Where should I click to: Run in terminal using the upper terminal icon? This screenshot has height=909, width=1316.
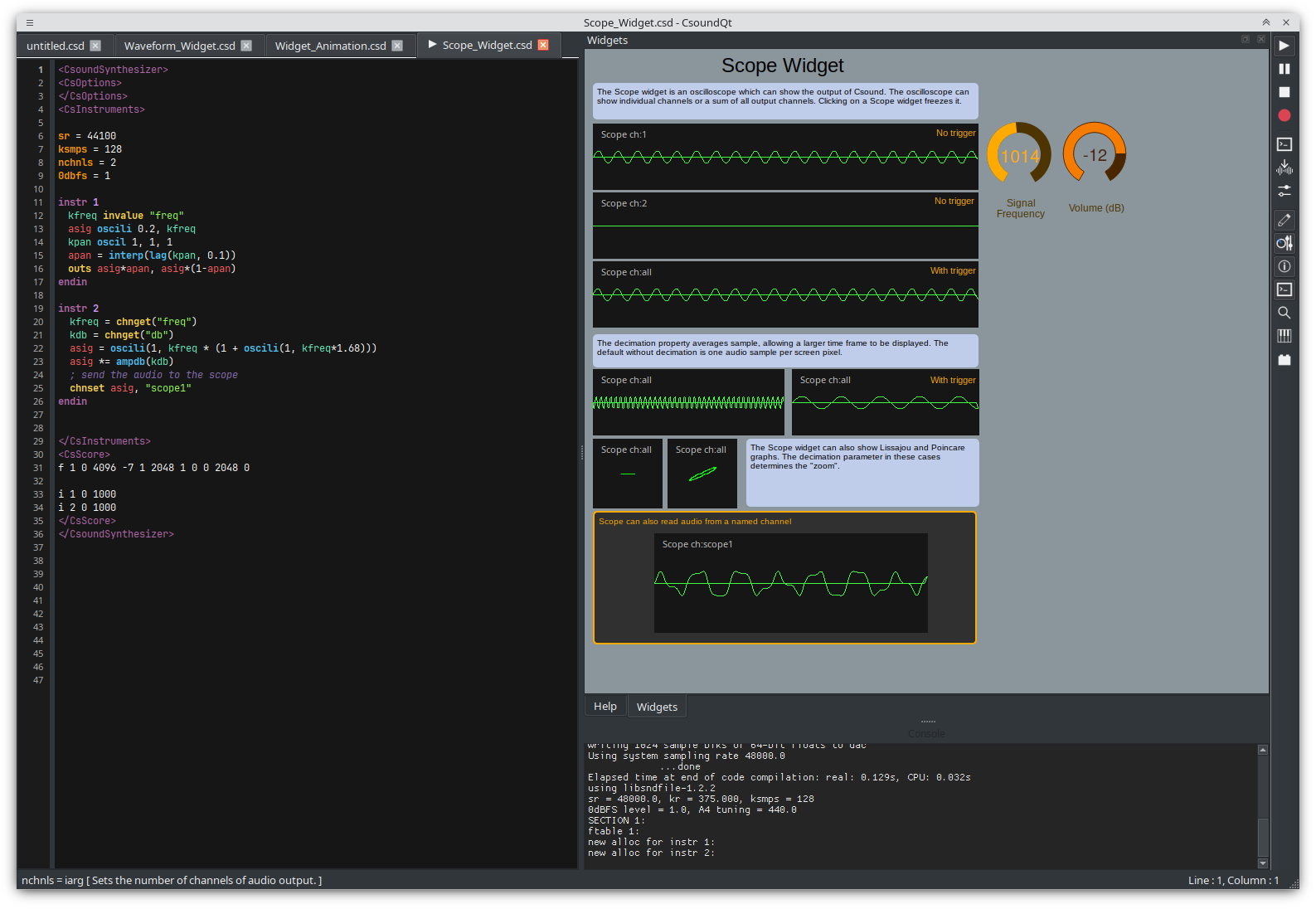tap(1284, 144)
